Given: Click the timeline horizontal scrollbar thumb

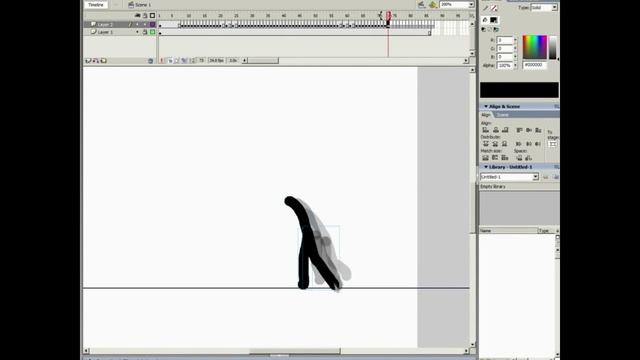Looking at the screenshot, I should (x=263, y=60).
